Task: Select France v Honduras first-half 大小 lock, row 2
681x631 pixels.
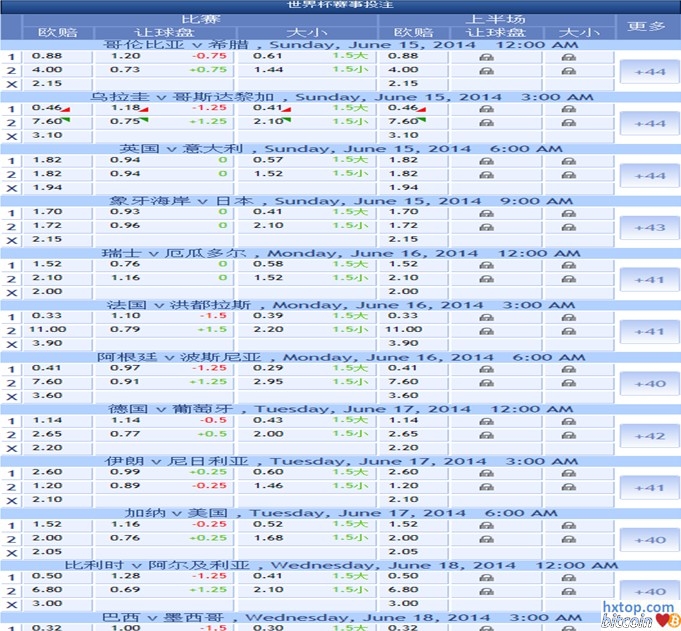Action: coord(568,329)
